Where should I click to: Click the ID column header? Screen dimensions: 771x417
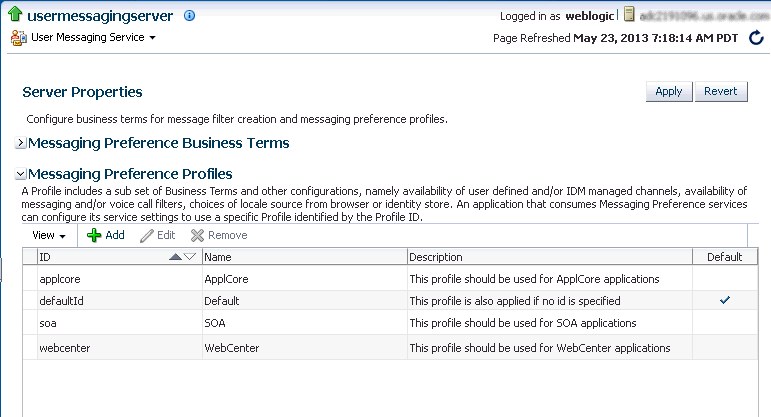pos(119,257)
